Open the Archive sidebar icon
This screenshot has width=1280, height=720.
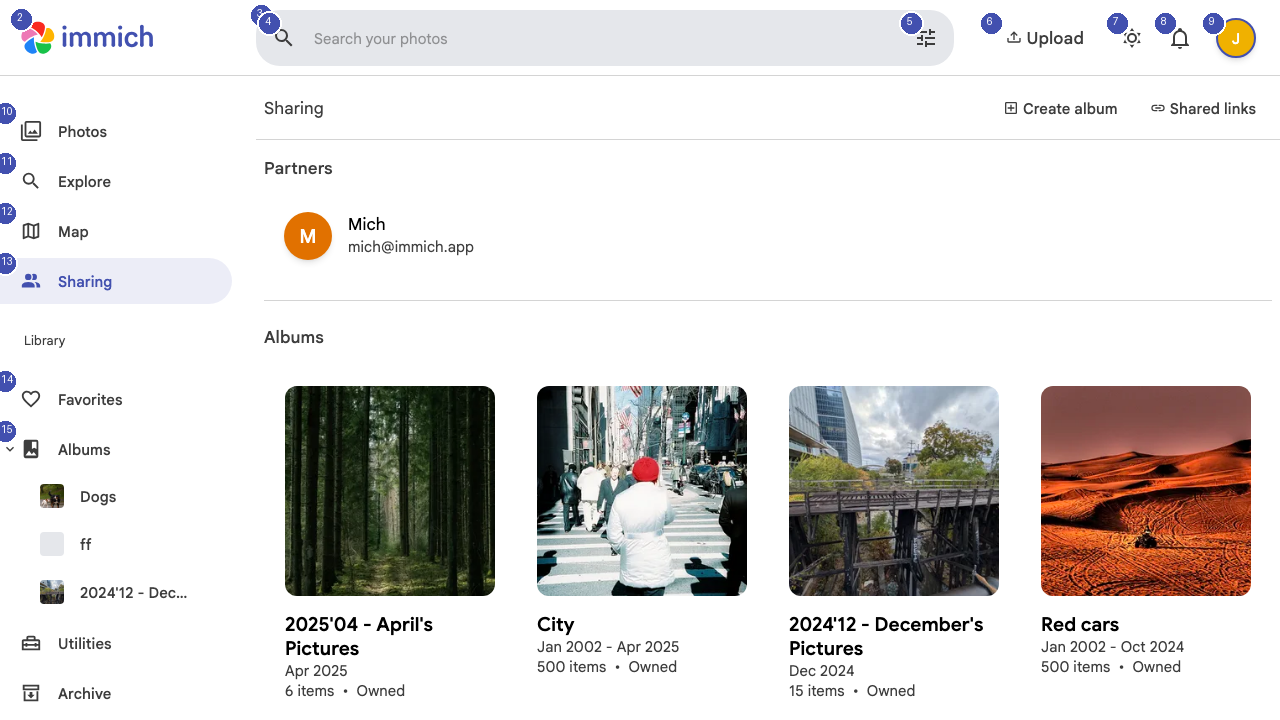31,693
